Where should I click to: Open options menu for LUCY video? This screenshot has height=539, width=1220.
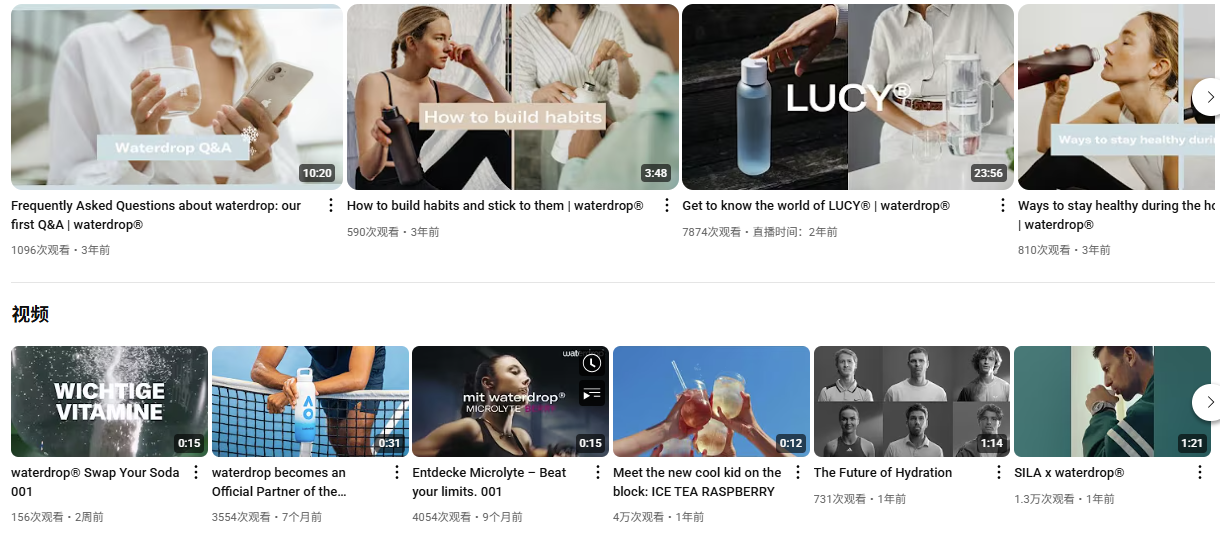(x=1003, y=206)
